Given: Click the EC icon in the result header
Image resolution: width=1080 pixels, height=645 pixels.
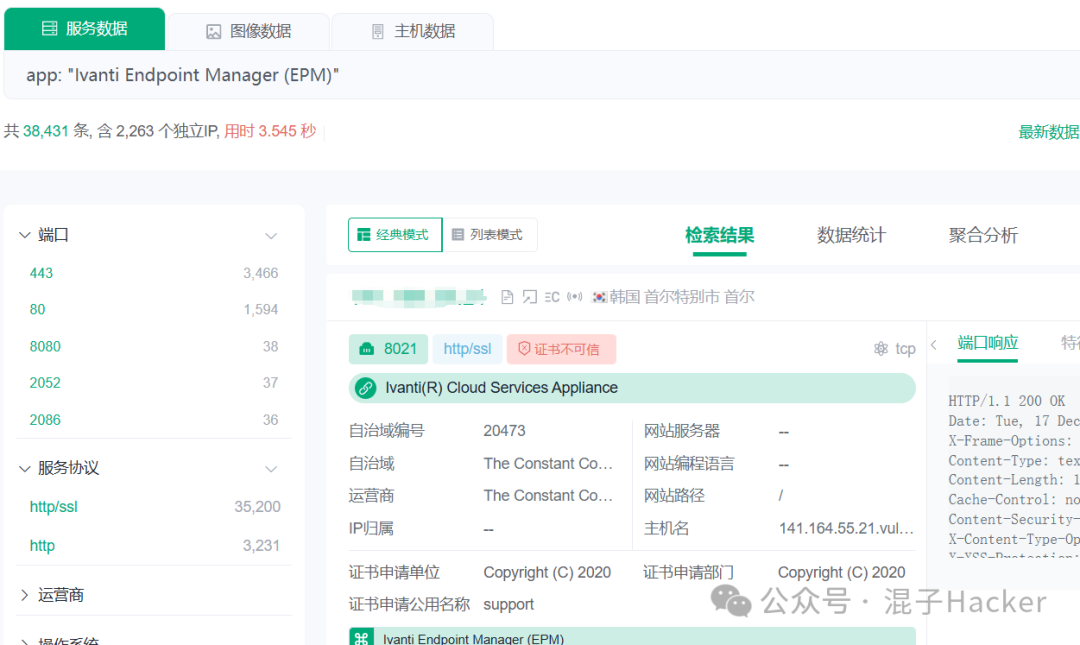Looking at the screenshot, I should tap(552, 297).
